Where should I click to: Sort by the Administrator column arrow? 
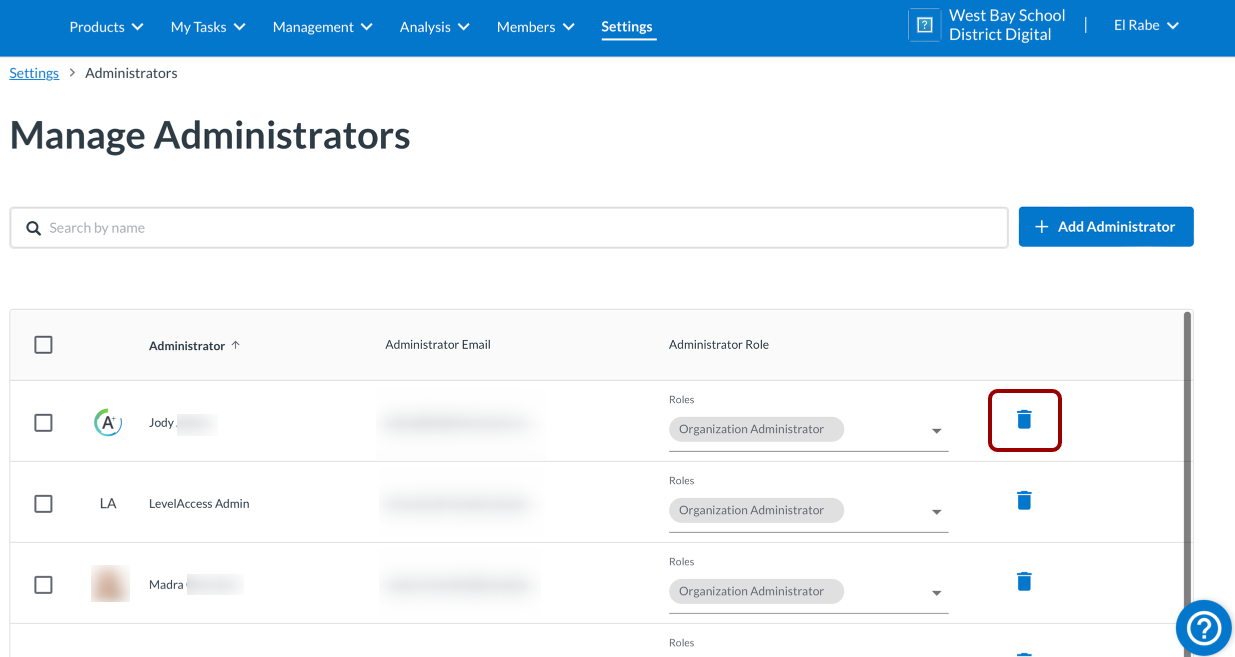coord(236,343)
